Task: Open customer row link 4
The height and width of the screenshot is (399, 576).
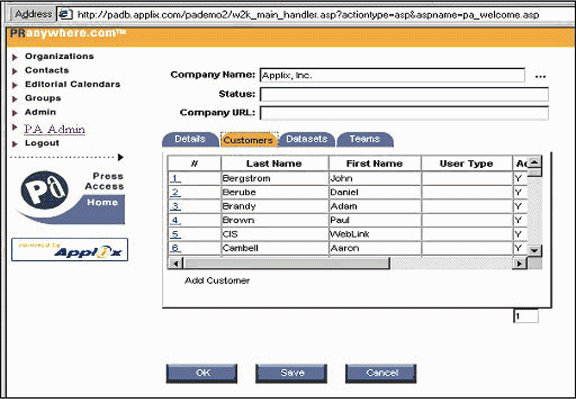Action: [175, 220]
